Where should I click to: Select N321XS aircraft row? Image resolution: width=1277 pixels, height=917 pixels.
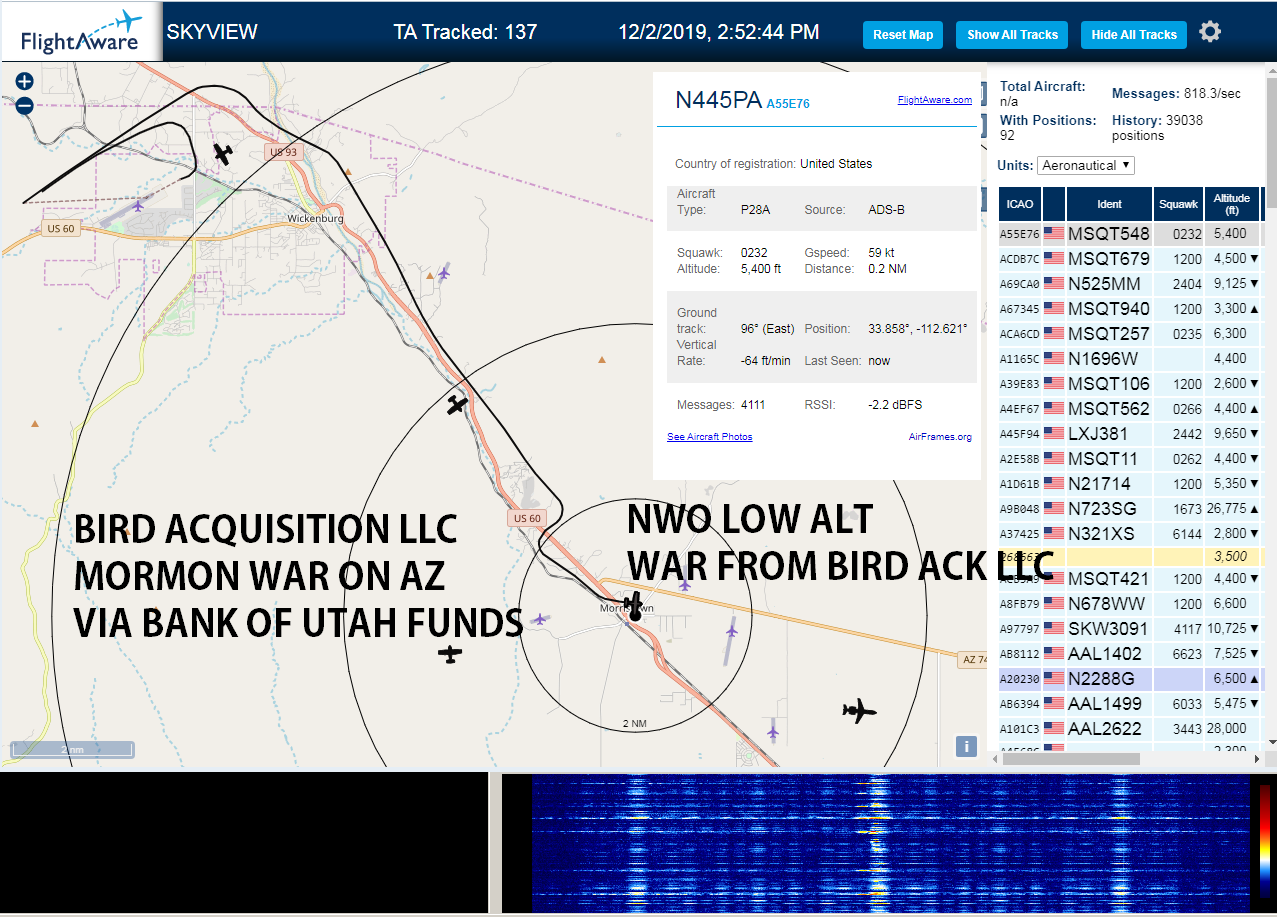click(1130, 534)
